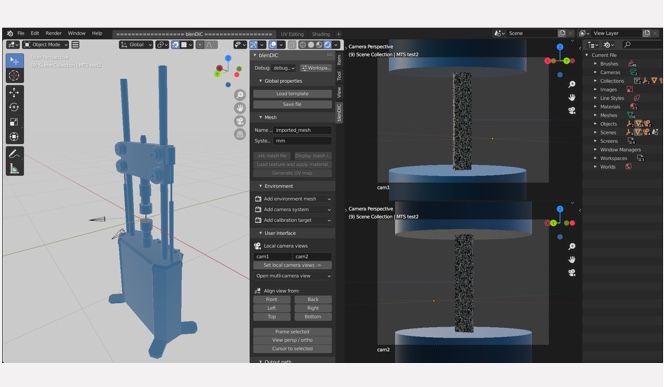Expand the Cameras outliner entry

595,72
